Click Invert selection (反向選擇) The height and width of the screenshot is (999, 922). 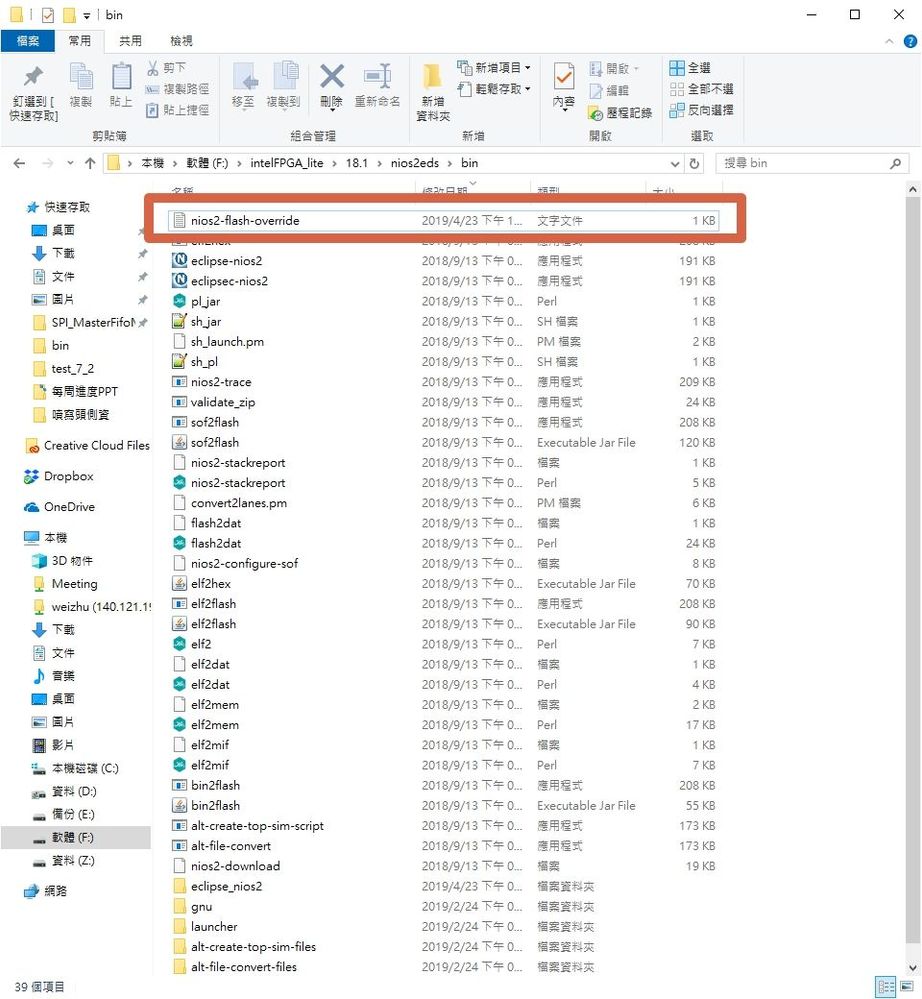click(x=702, y=110)
